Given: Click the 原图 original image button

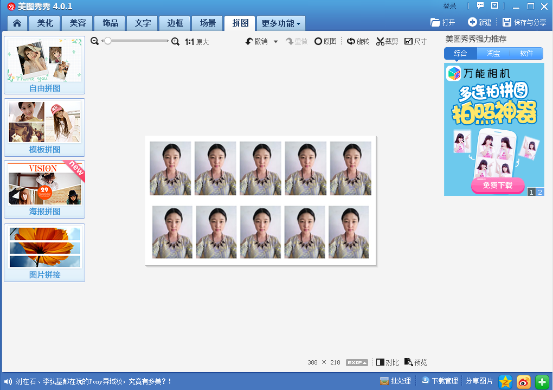Looking at the screenshot, I should tap(325, 42).
